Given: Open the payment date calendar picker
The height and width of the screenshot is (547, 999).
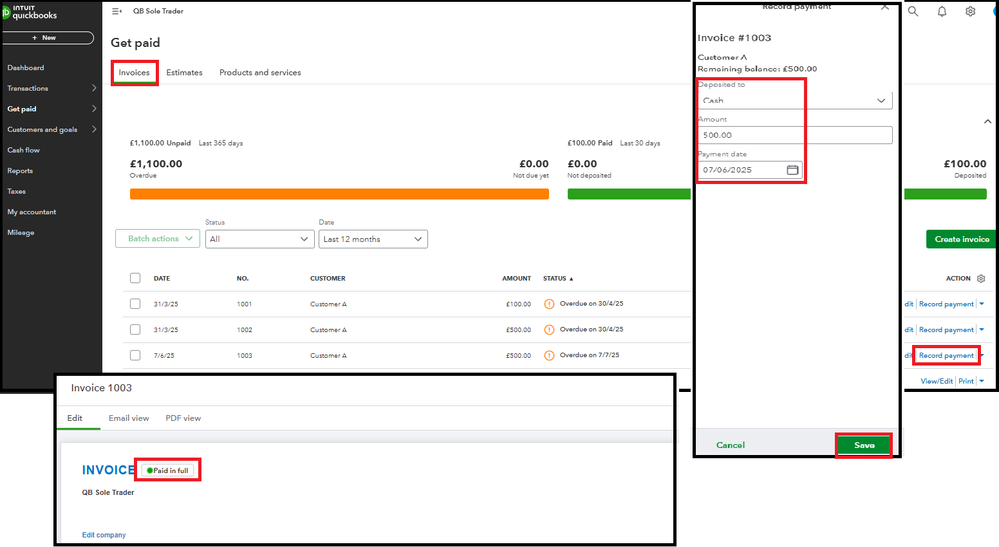Looking at the screenshot, I should point(792,170).
